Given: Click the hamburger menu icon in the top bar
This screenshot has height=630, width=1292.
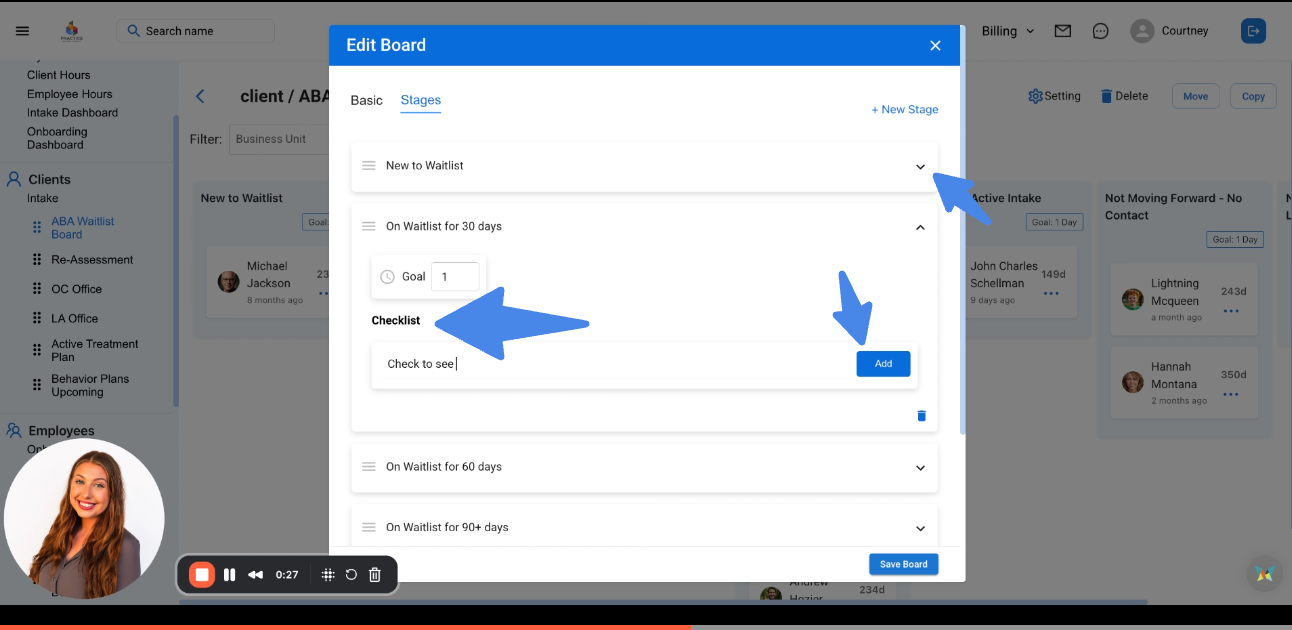Looking at the screenshot, I should (x=22, y=31).
